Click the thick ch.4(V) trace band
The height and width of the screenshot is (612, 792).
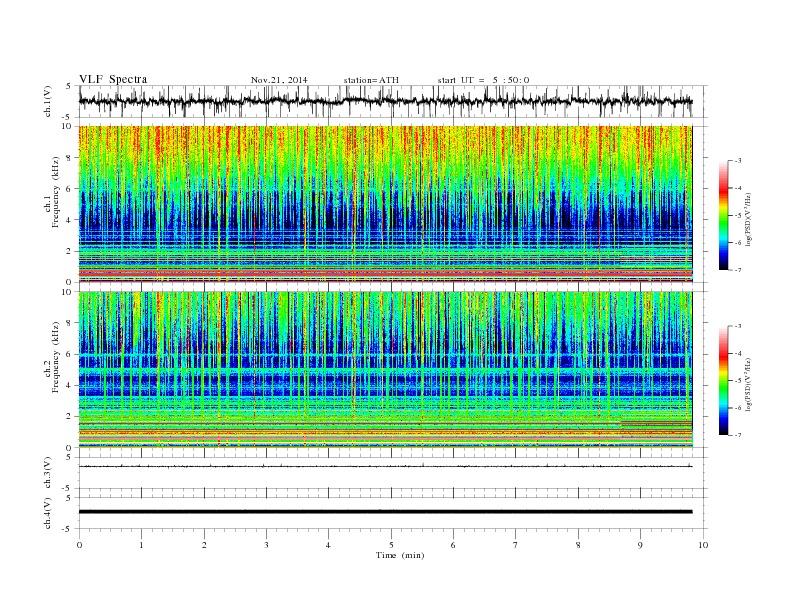pyautogui.click(x=385, y=512)
